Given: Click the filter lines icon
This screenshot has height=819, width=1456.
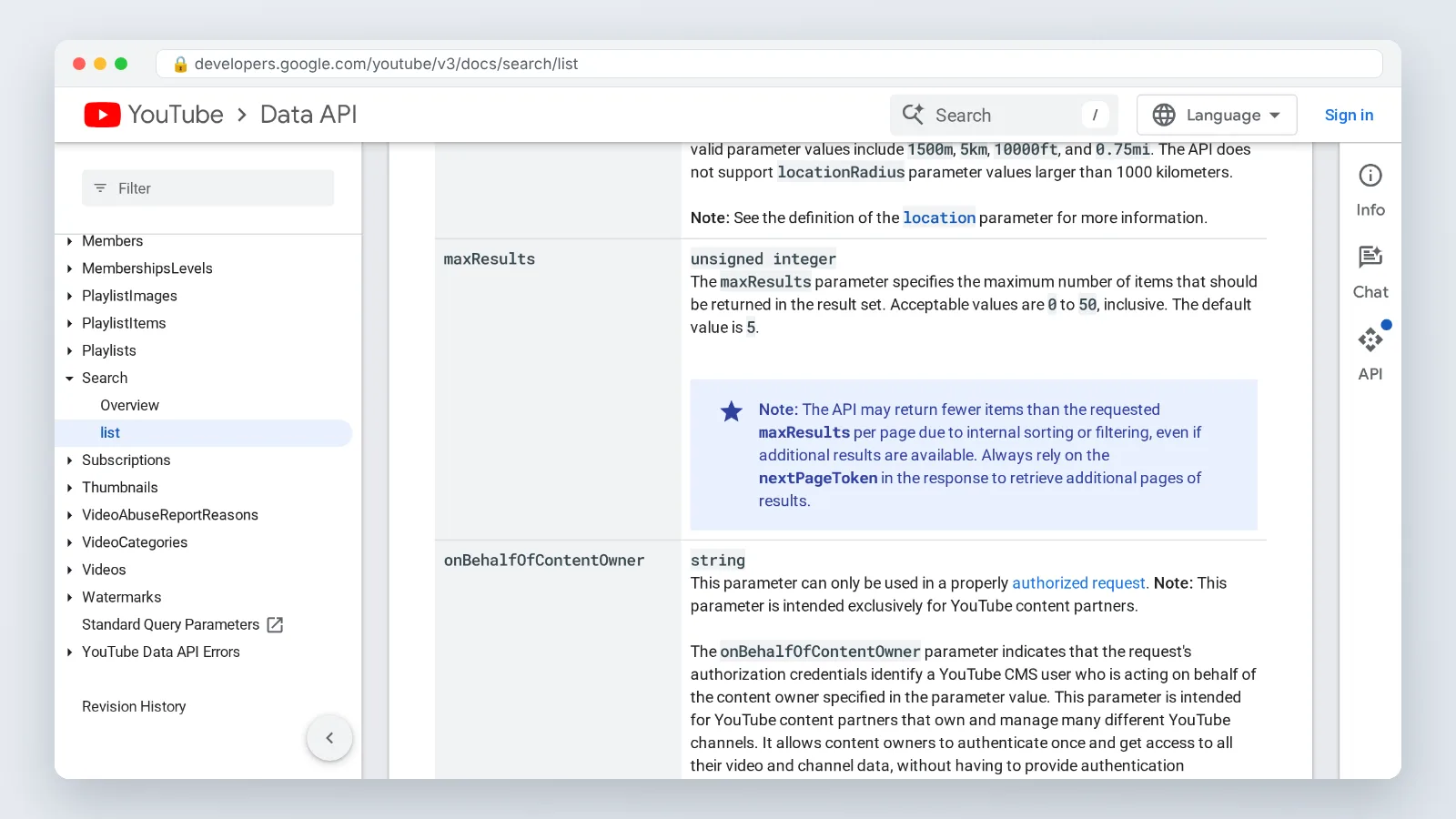Looking at the screenshot, I should [x=100, y=188].
